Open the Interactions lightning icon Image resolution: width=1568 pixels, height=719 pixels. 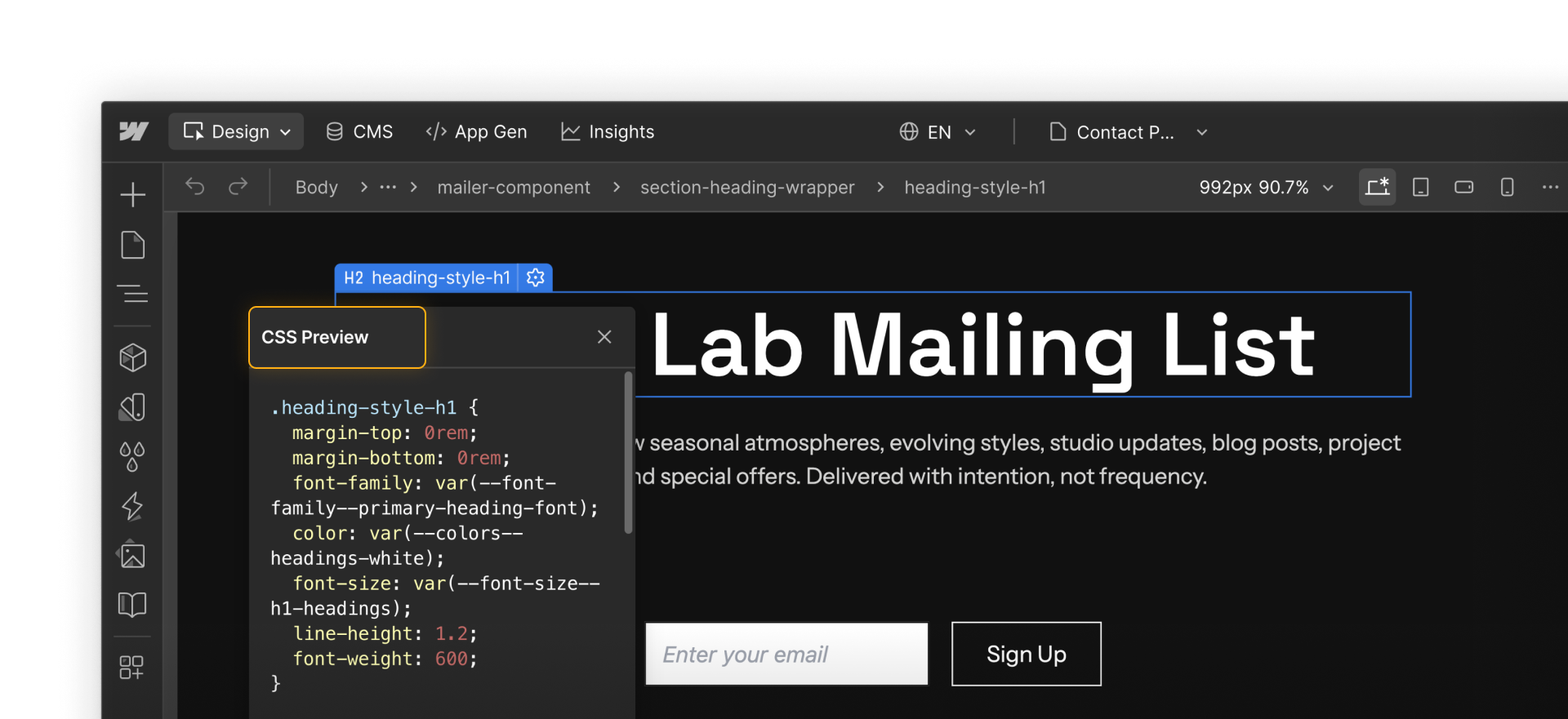click(x=132, y=506)
